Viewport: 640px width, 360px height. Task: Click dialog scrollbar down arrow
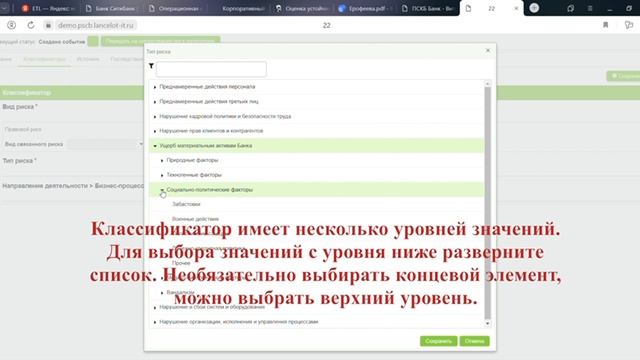coord(487,324)
